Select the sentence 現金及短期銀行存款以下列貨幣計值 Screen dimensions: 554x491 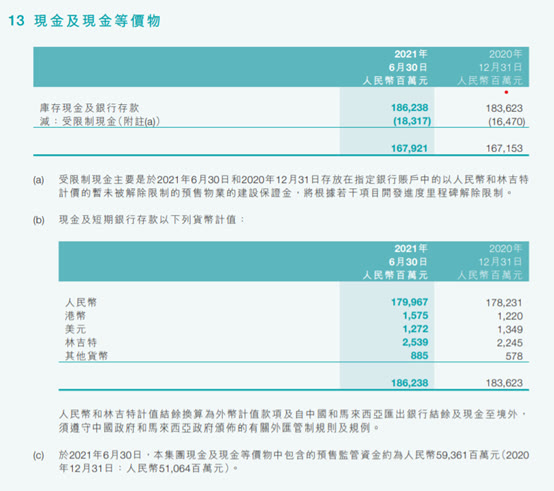coord(152,220)
